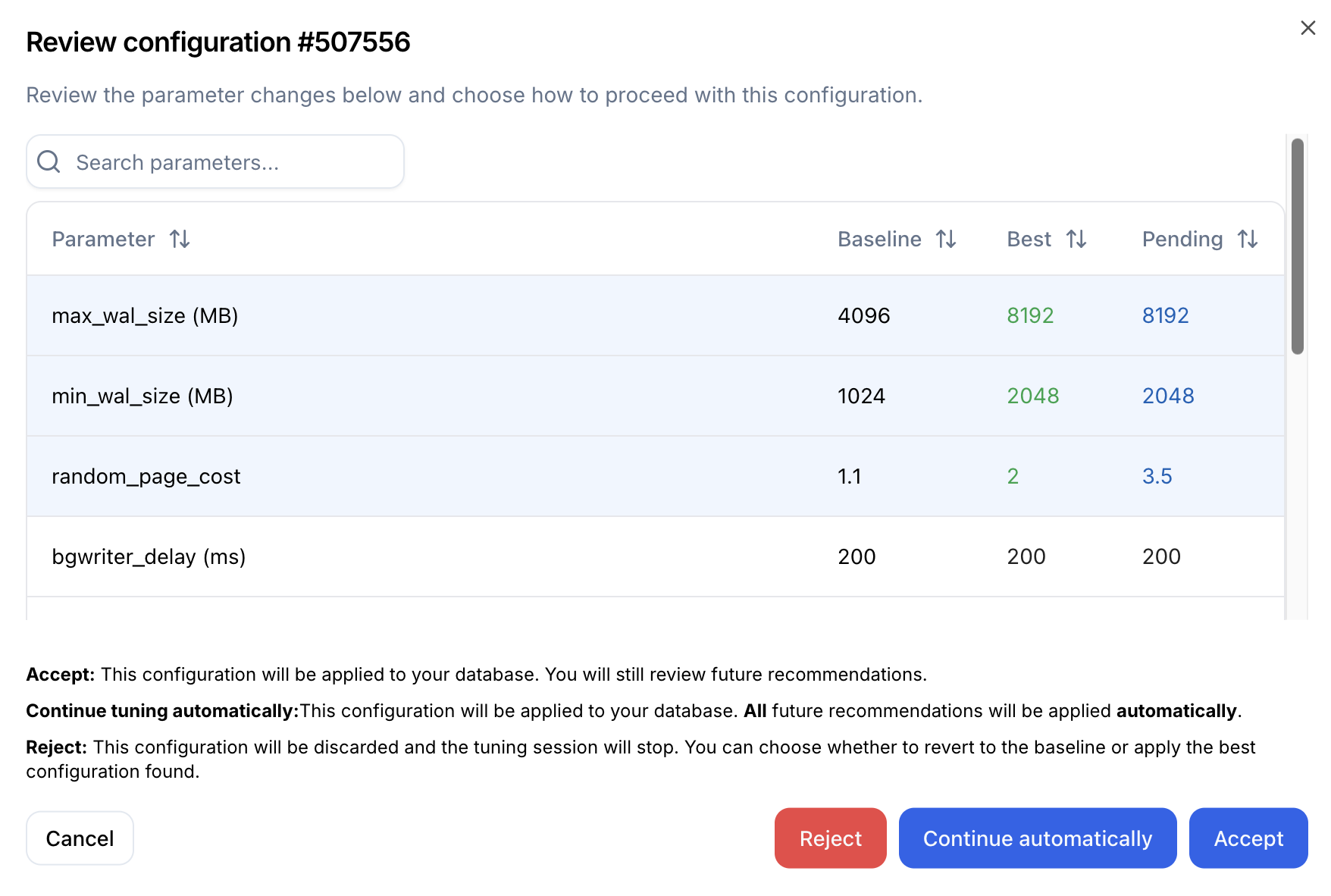
Task: Select the bgwriter_delay (ms) row
Action: 455,556
